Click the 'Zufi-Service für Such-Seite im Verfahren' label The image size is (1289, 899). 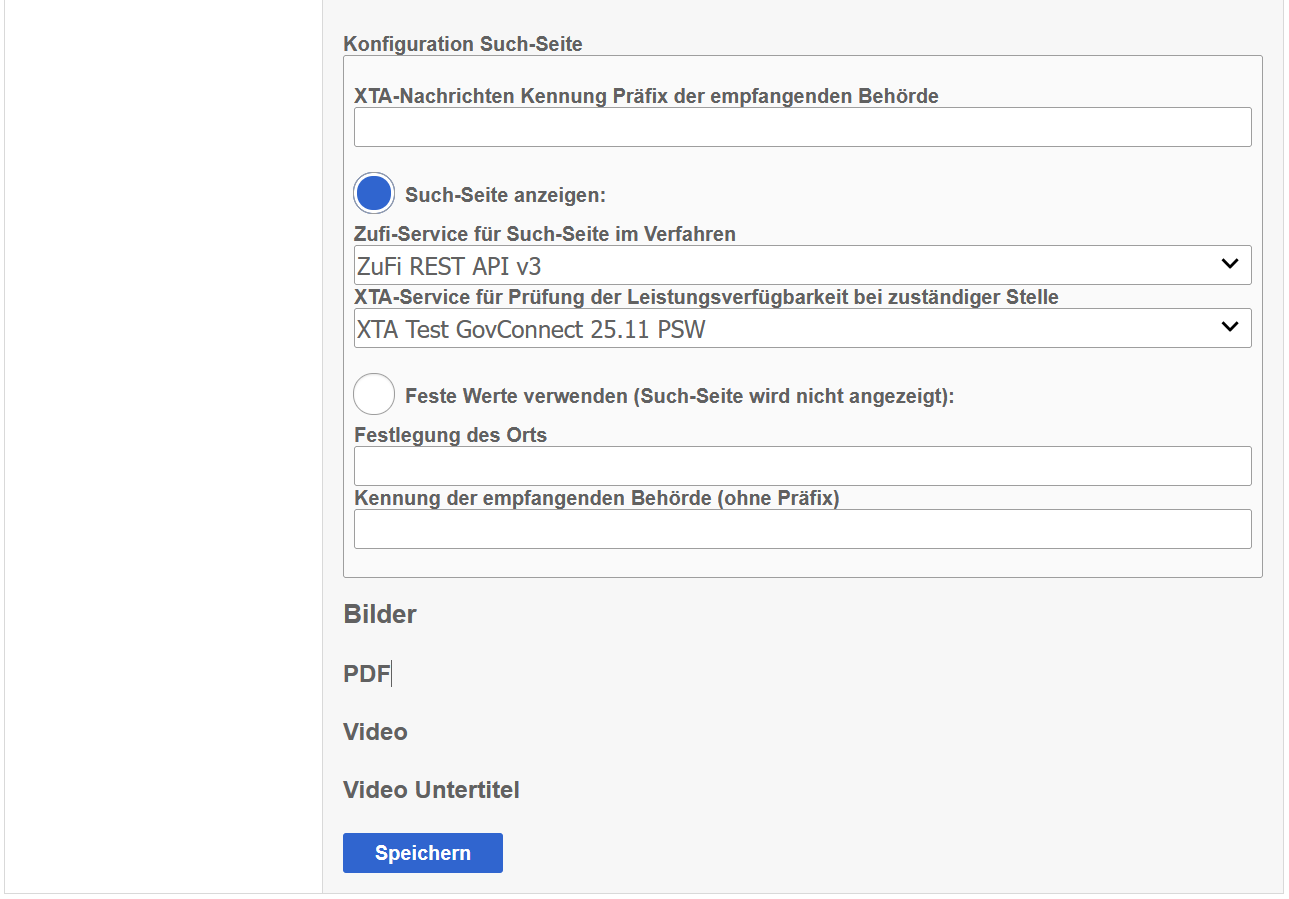coord(545,234)
